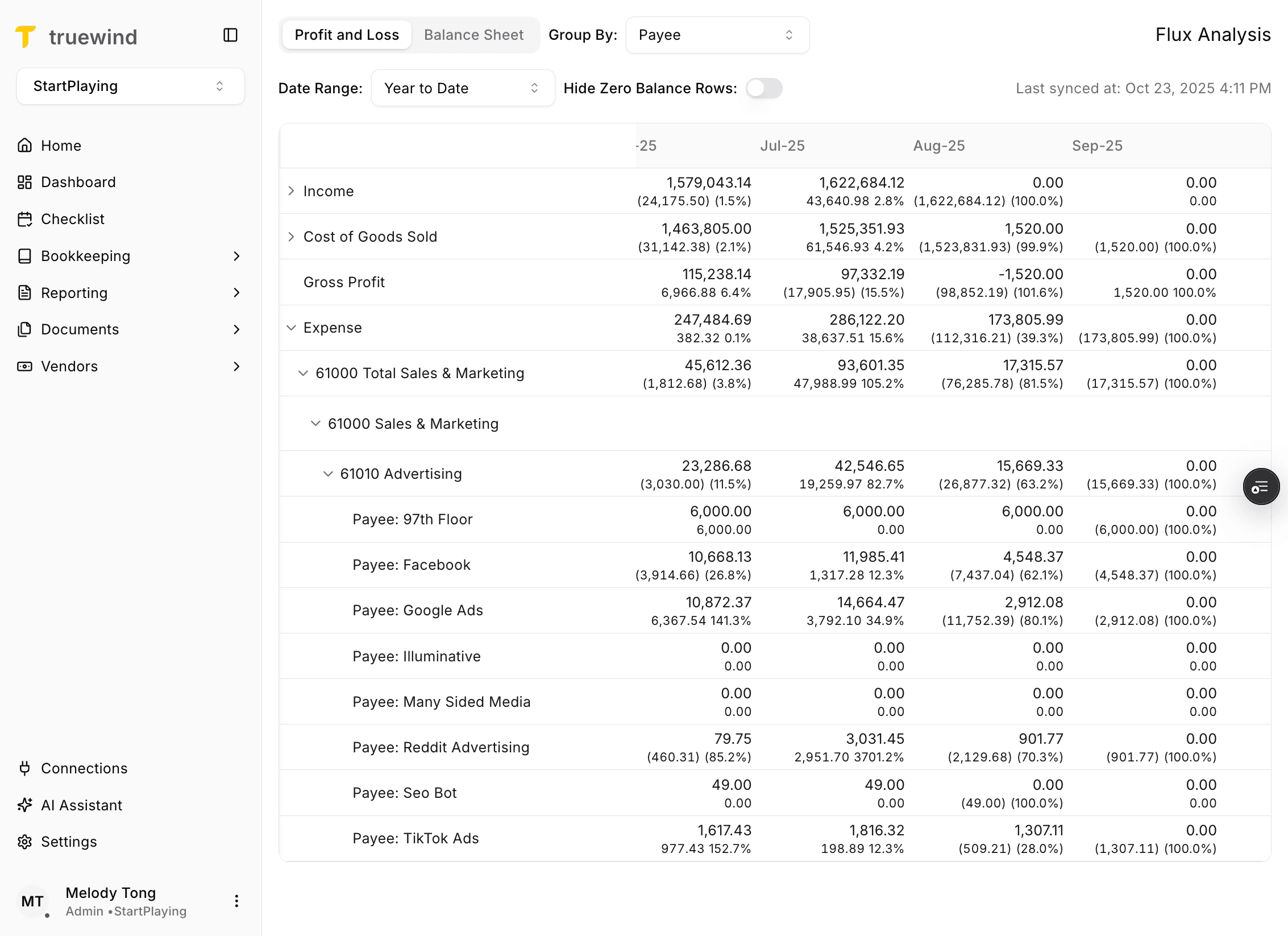Select the Vendors icon
The width and height of the screenshot is (1288, 936).
click(25, 366)
